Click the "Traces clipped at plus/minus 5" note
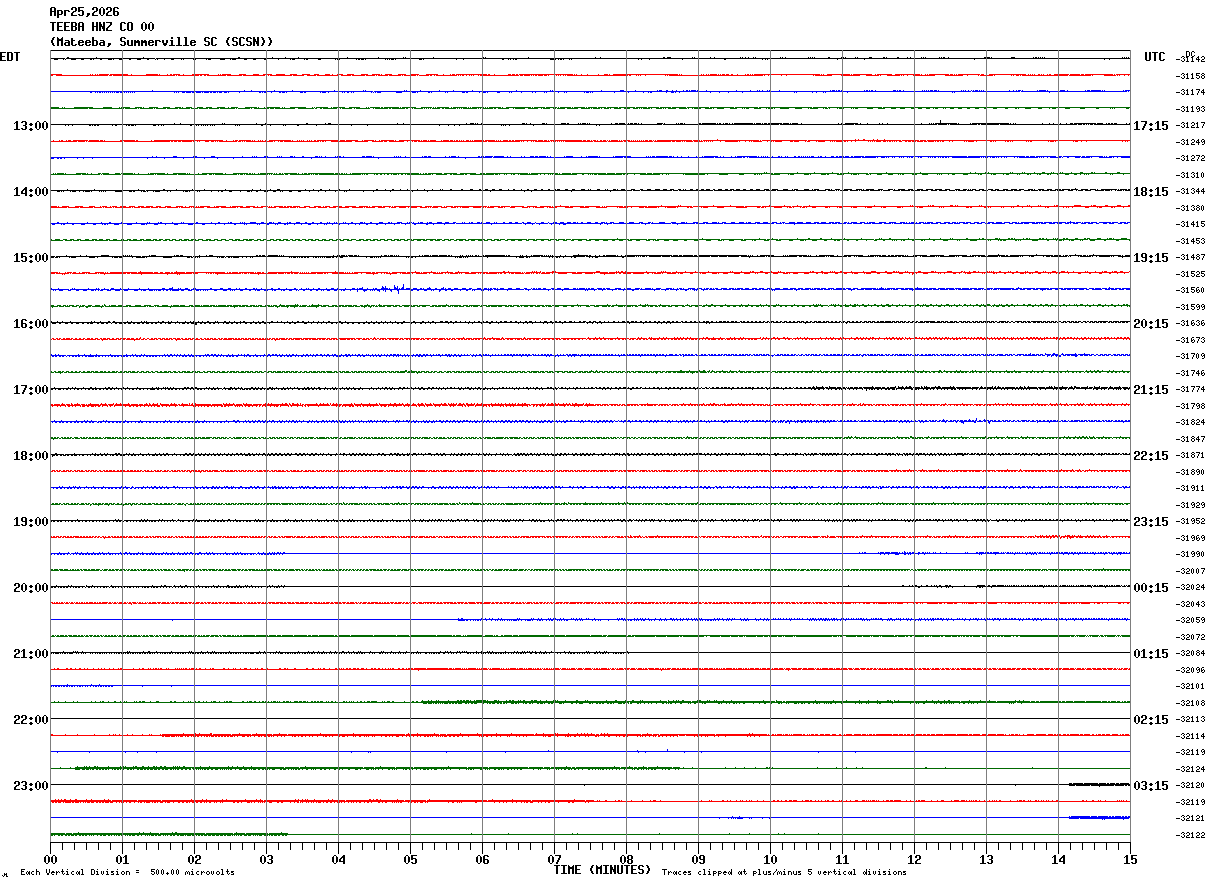1210x886 pixels. click(784, 873)
